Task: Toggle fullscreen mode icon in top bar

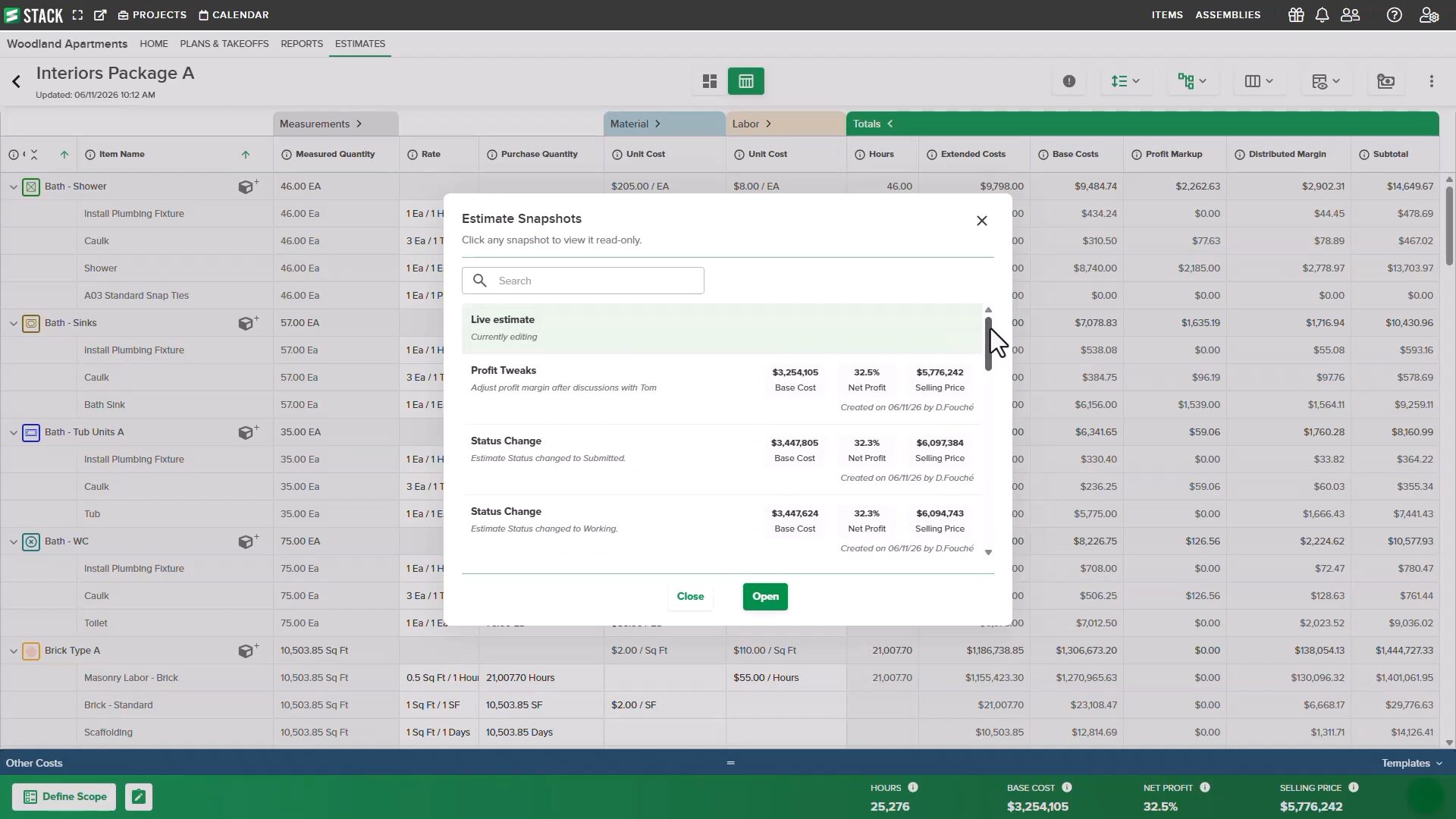Action: coord(77,15)
